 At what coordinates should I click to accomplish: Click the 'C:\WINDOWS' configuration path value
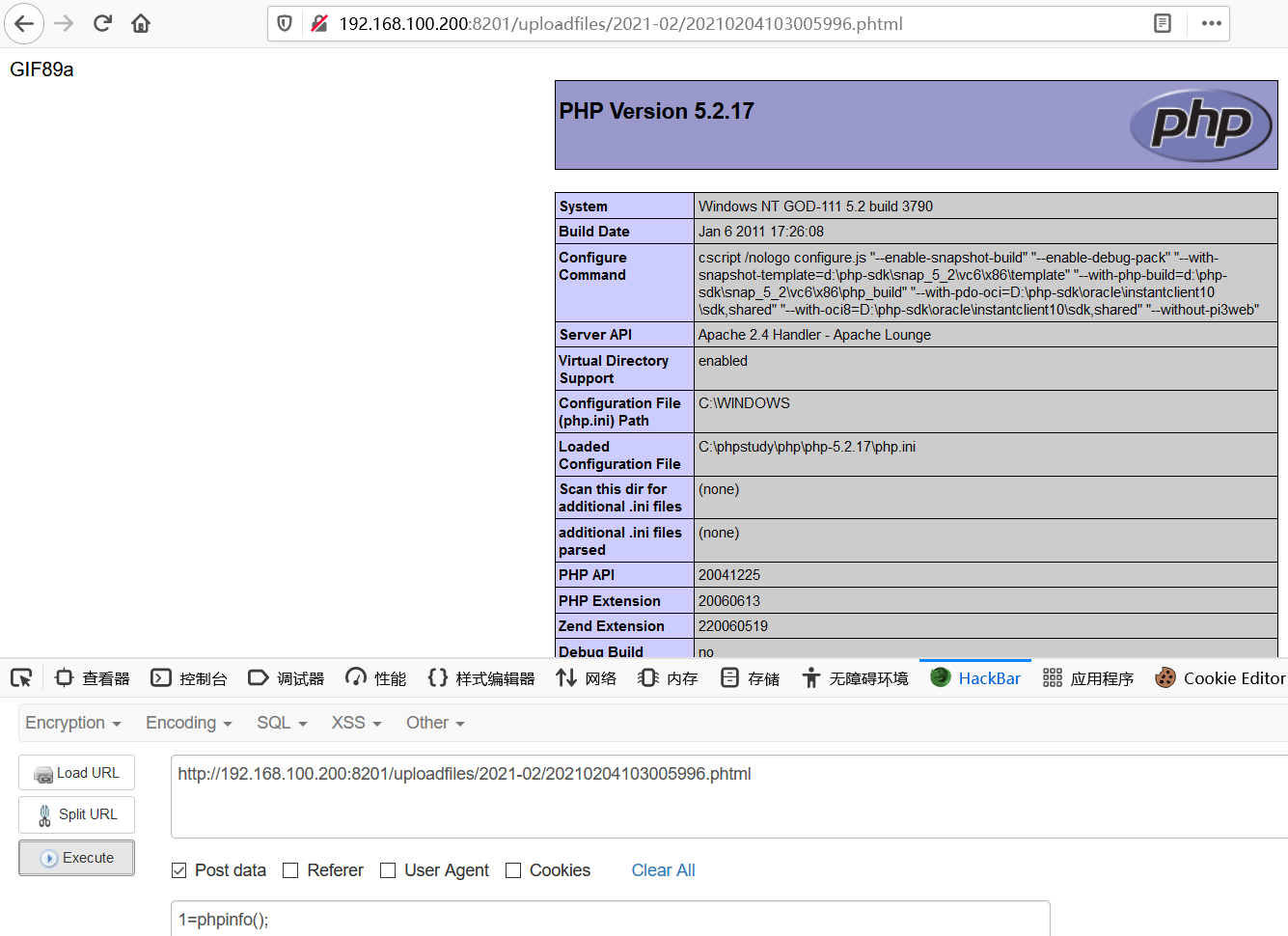(x=744, y=403)
